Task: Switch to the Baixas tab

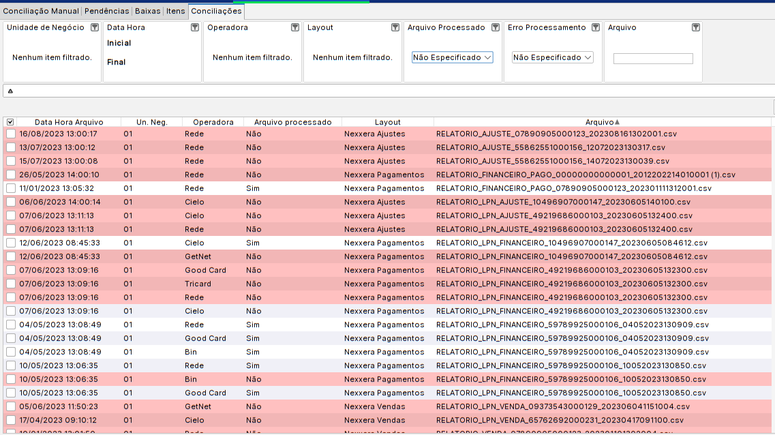Action: tap(148, 11)
